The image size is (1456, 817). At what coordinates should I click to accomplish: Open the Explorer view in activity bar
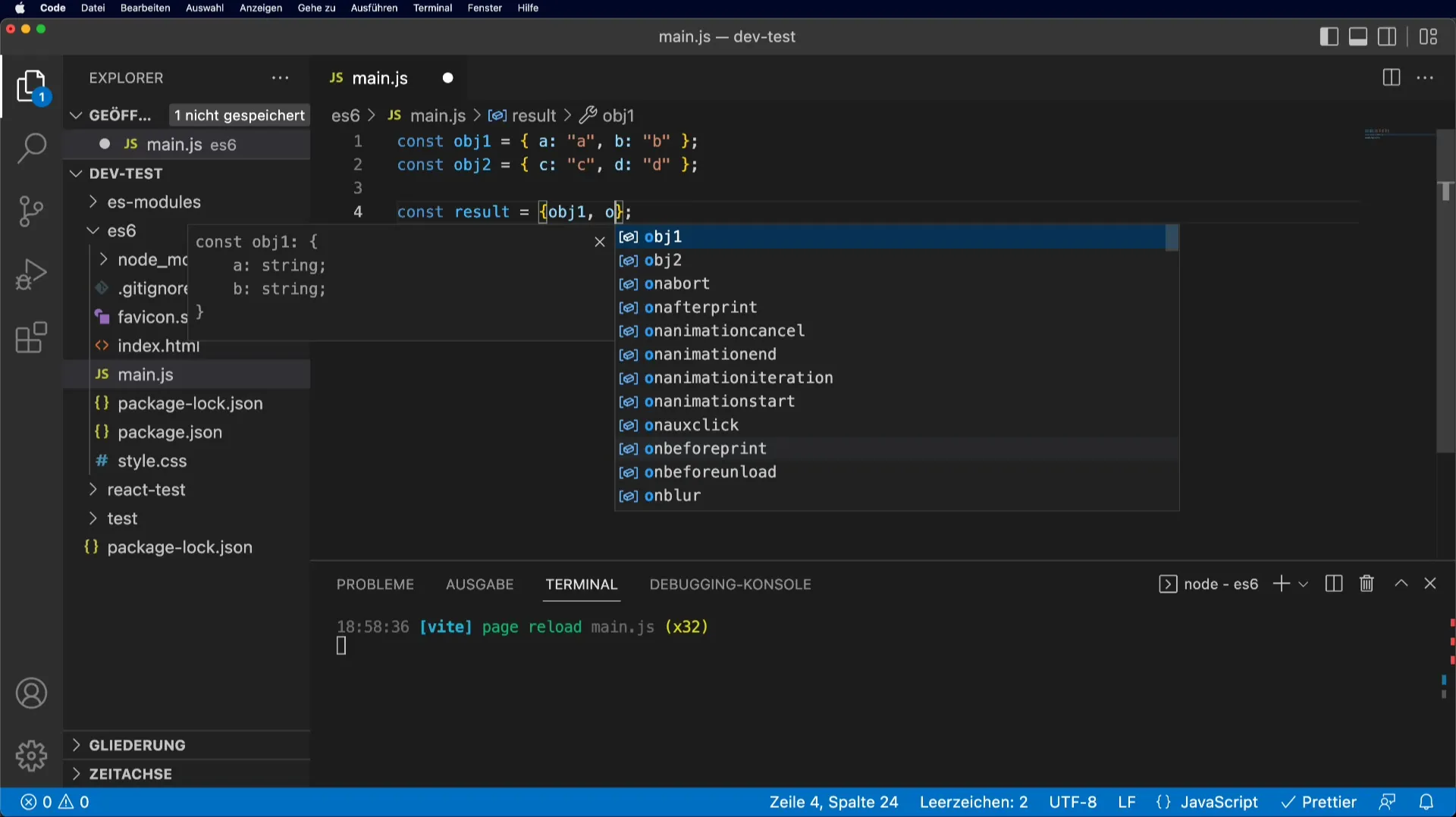click(x=32, y=87)
